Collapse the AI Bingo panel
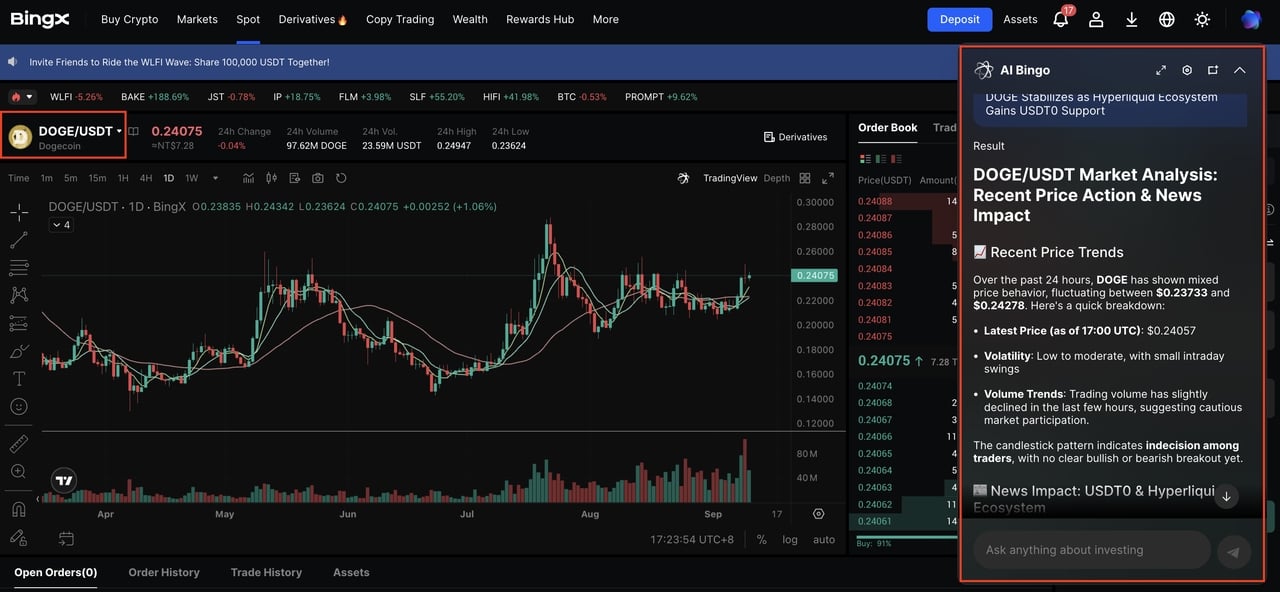The width and height of the screenshot is (1280, 592). [1240, 70]
